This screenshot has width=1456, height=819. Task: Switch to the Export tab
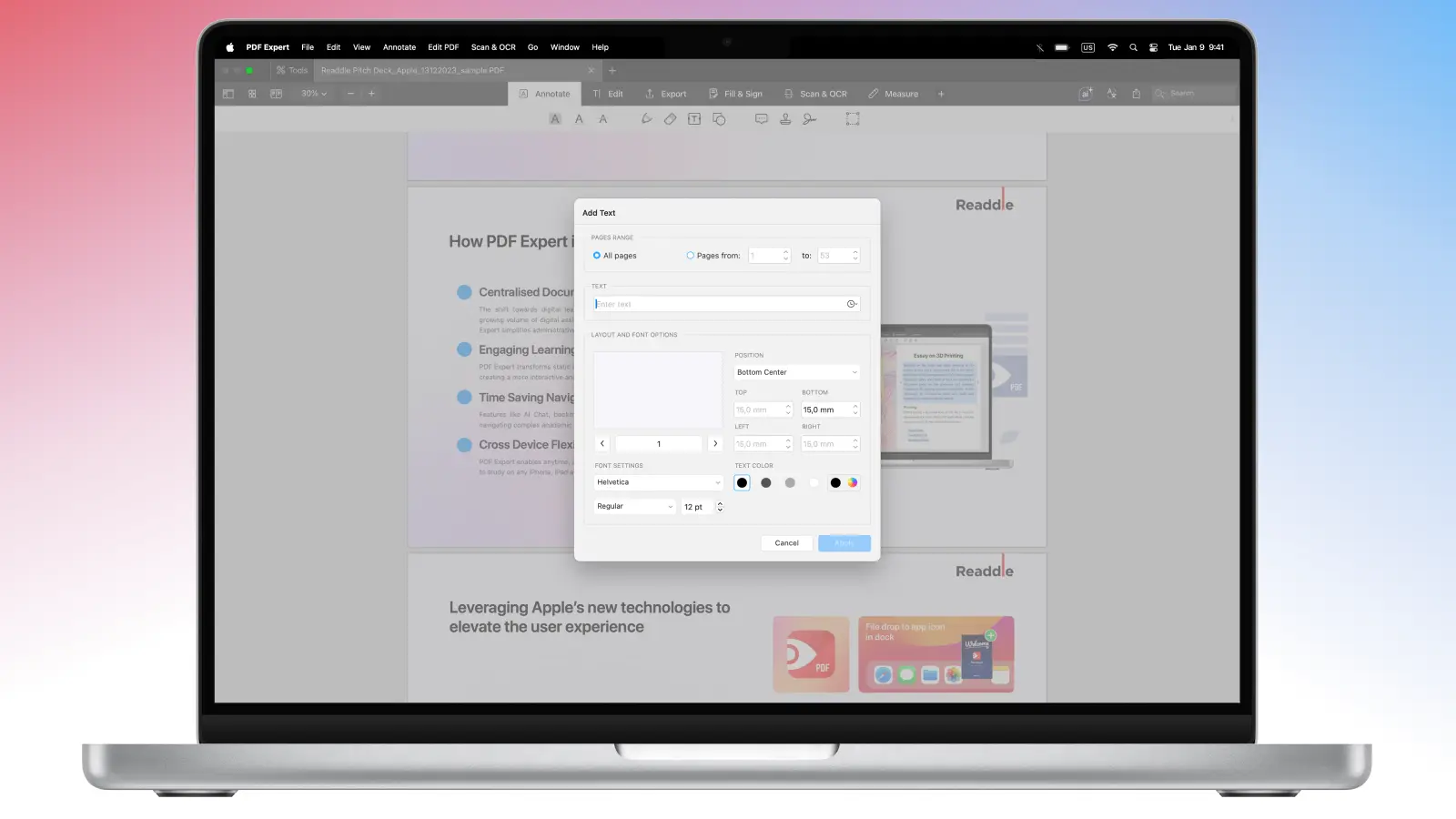pyautogui.click(x=665, y=94)
